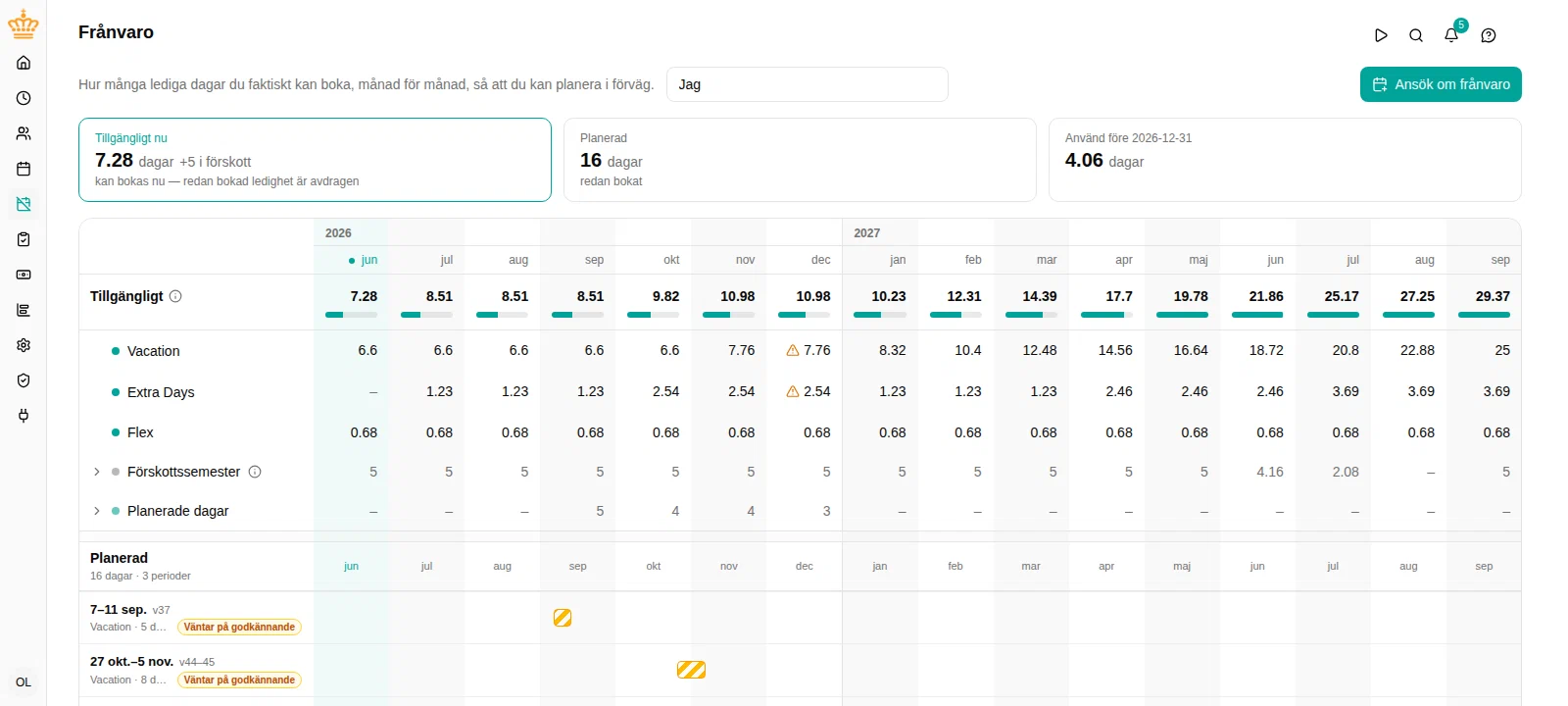Open the clock icon in sidebar
This screenshot has height=706, width=1568.
pos(24,98)
